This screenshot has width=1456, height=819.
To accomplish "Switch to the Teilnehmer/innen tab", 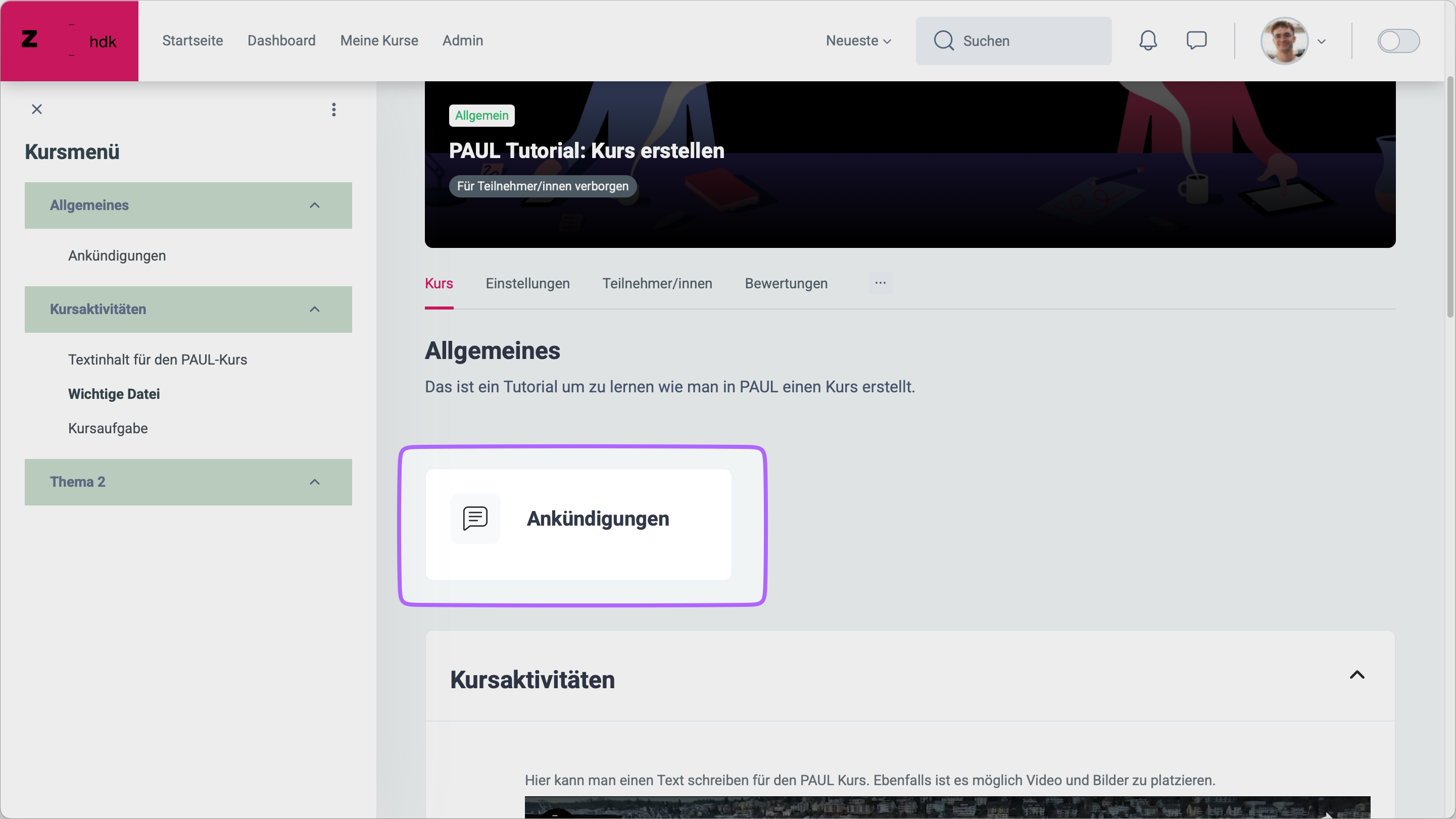I will [657, 284].
